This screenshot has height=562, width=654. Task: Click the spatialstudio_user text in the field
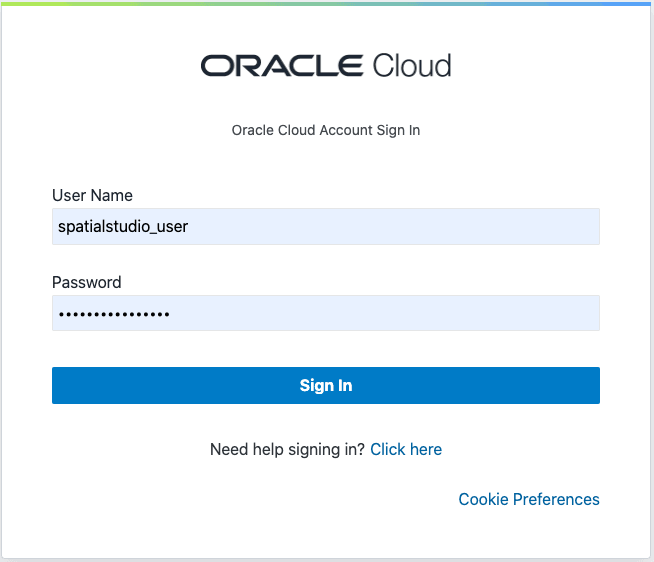click(x=123, y=227)
